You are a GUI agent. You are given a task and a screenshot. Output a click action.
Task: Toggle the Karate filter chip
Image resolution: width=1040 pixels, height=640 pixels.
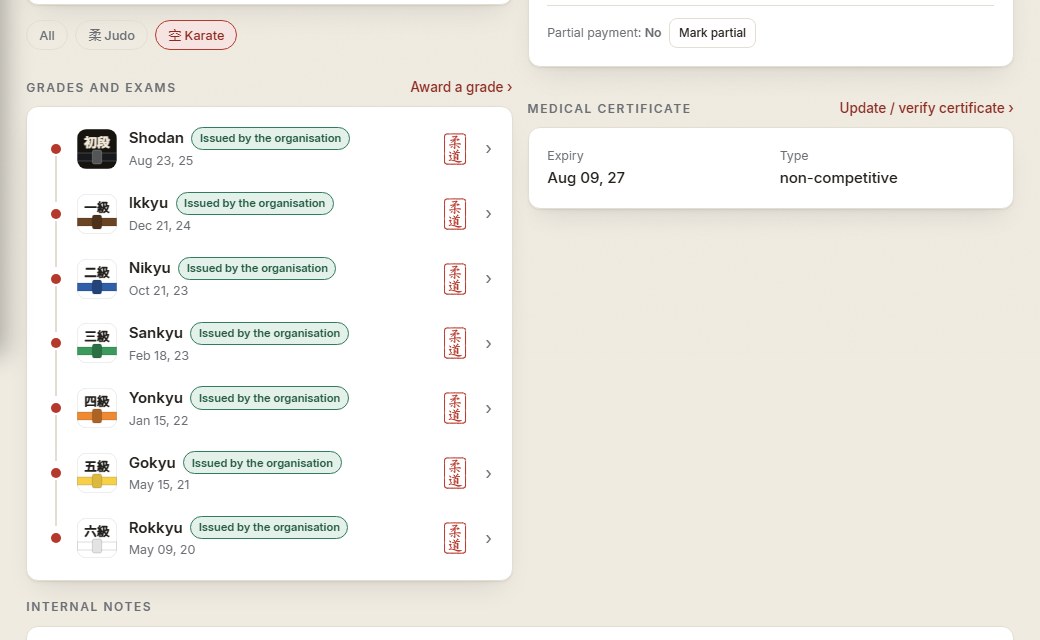196,35
